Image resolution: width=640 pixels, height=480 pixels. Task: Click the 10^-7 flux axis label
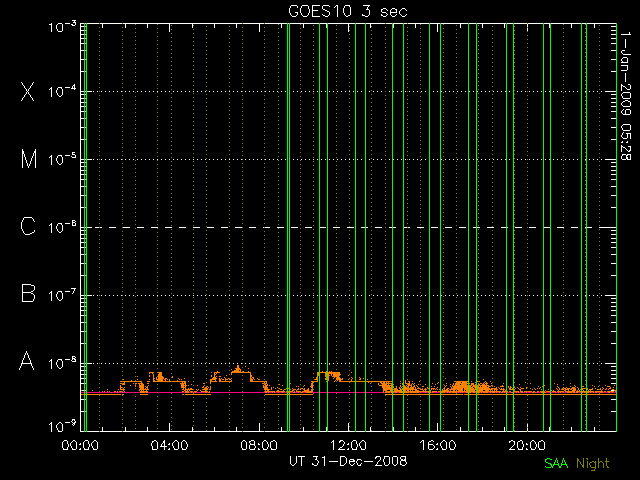[62, 295]
